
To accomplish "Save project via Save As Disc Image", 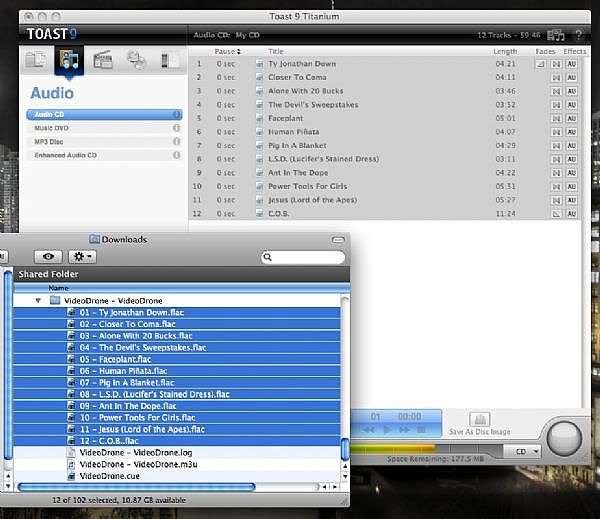I will coord(479,424).
